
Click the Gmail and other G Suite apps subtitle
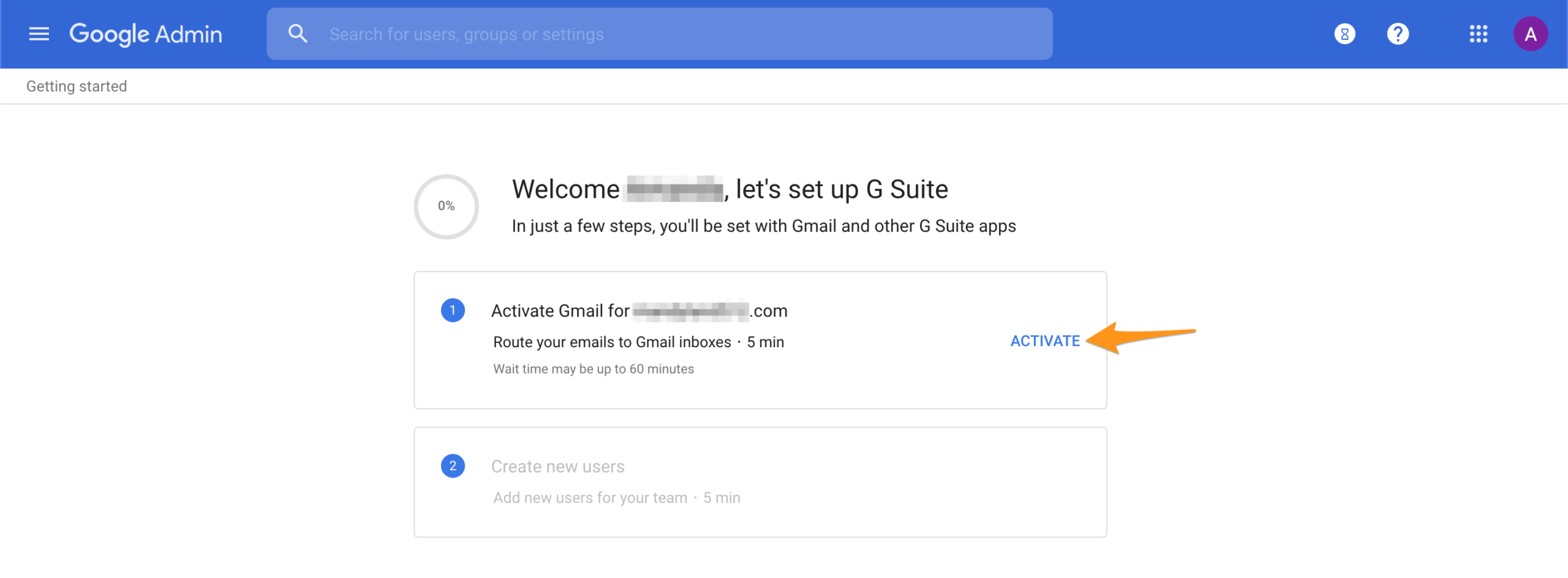click(x=763, y=226)
